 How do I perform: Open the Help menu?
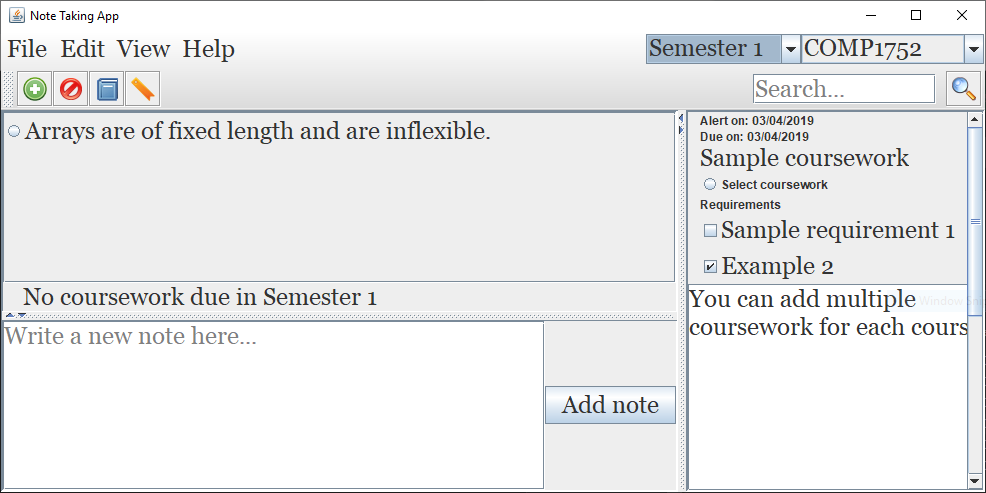[x=208, y=49]
